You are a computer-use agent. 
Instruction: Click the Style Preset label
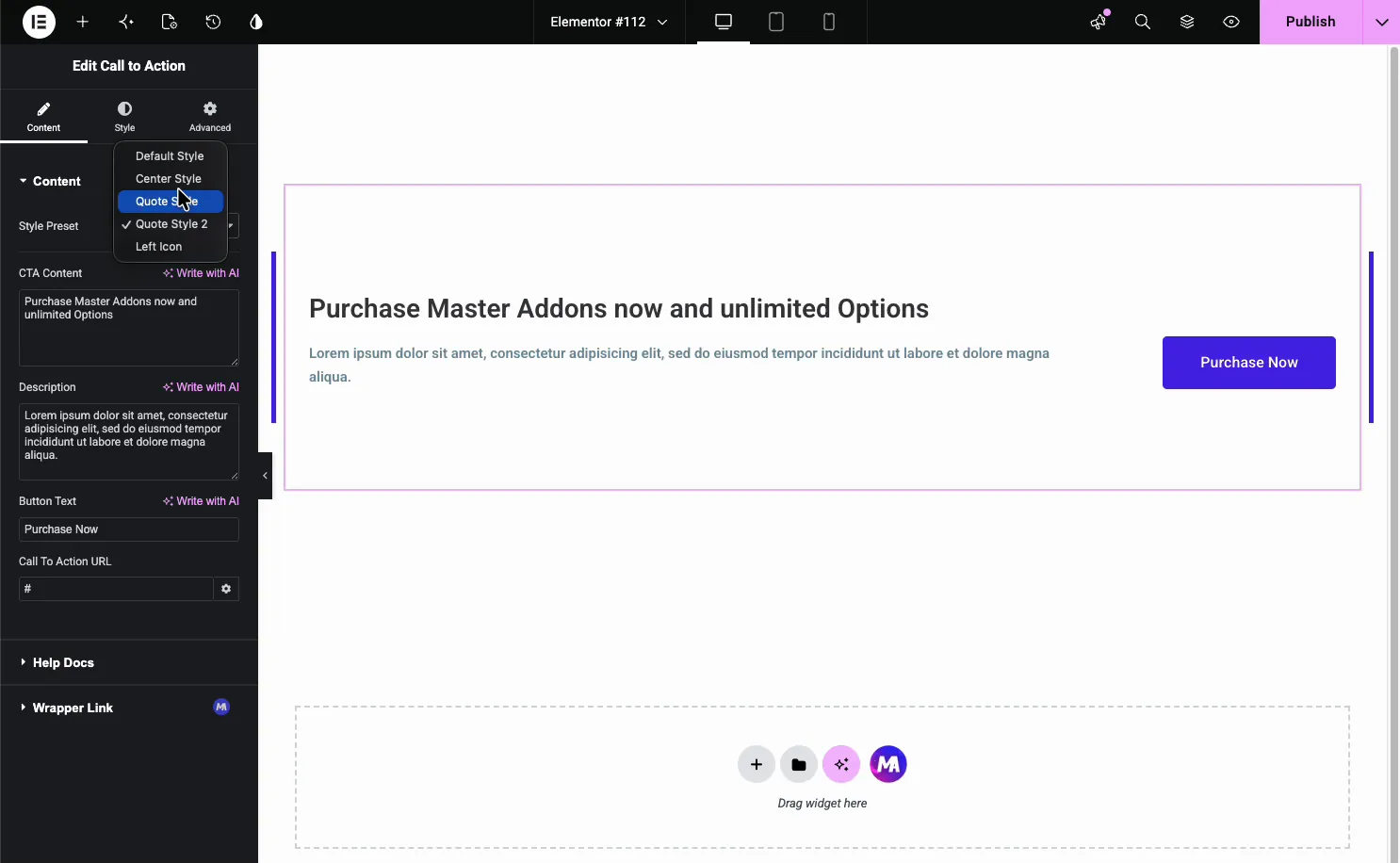pyautogui.click(x=49, y=226)
